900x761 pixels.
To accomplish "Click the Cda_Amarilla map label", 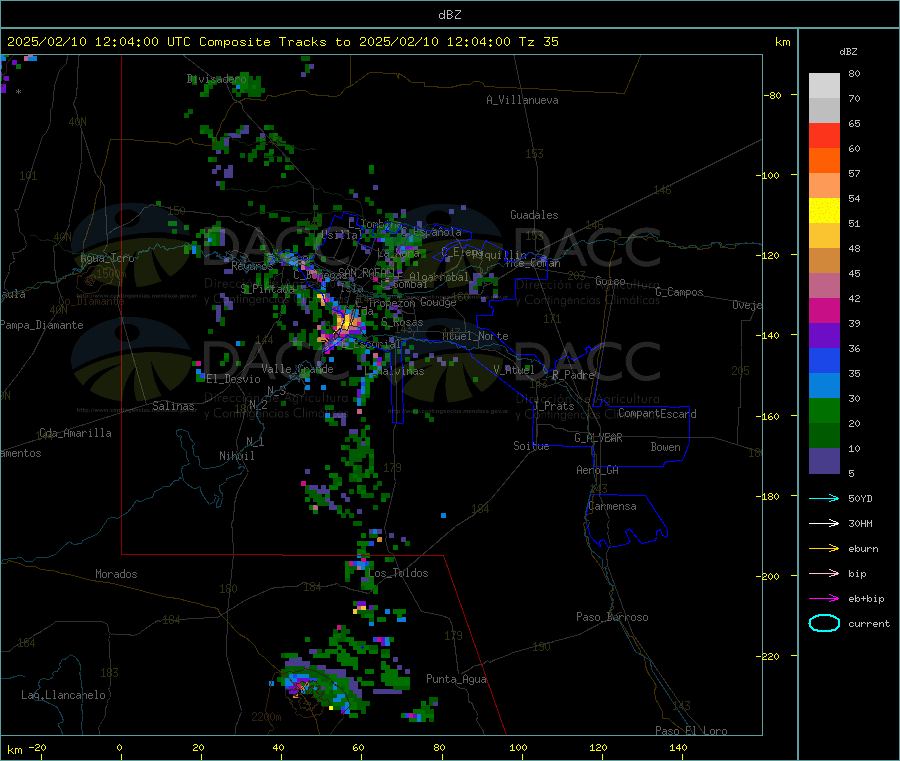I will pos(75,433).
